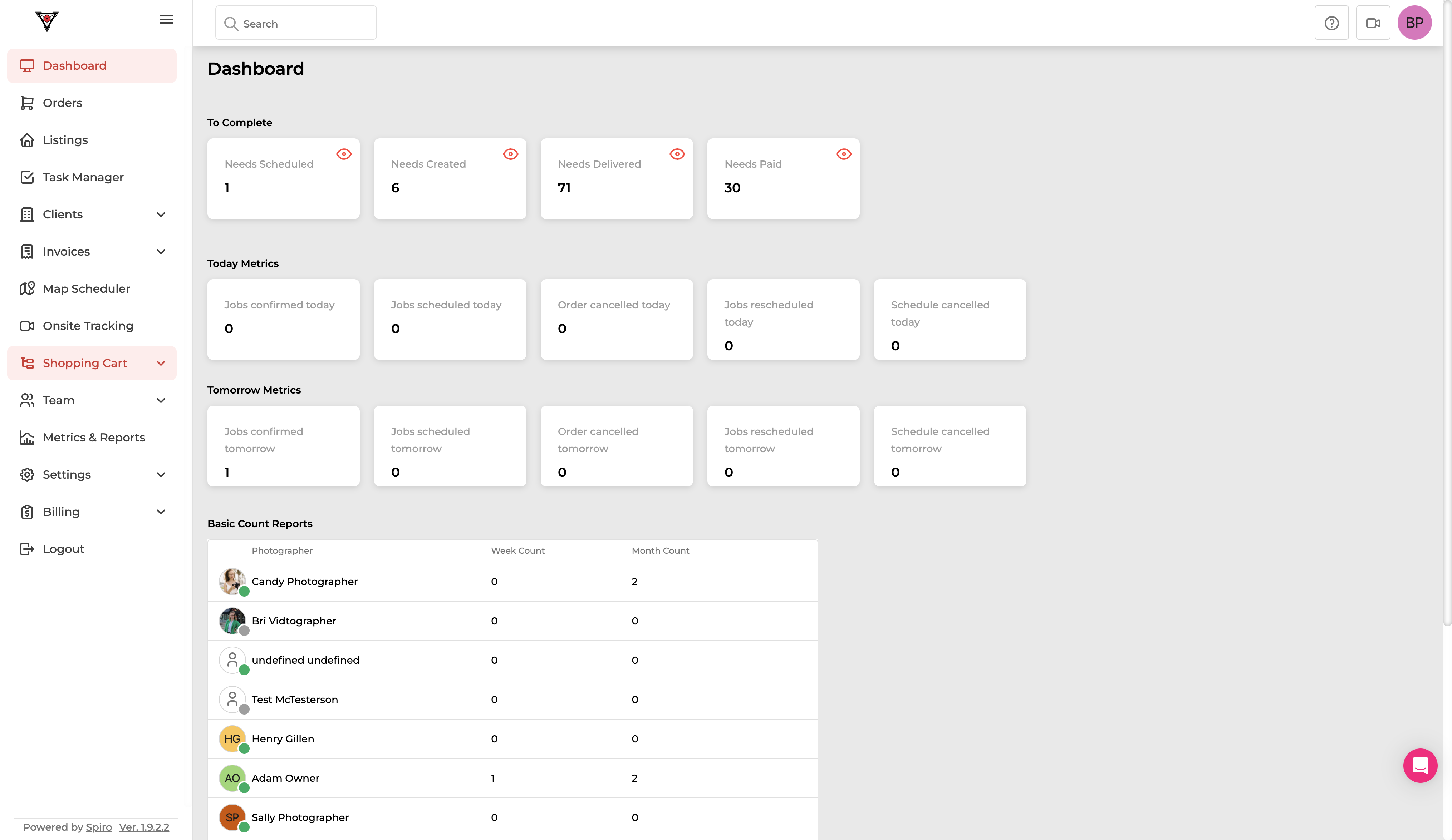Viewport: 1452px width, 840px height.
Task: Click the video camera icon in header
Action: pos(1373,23)
